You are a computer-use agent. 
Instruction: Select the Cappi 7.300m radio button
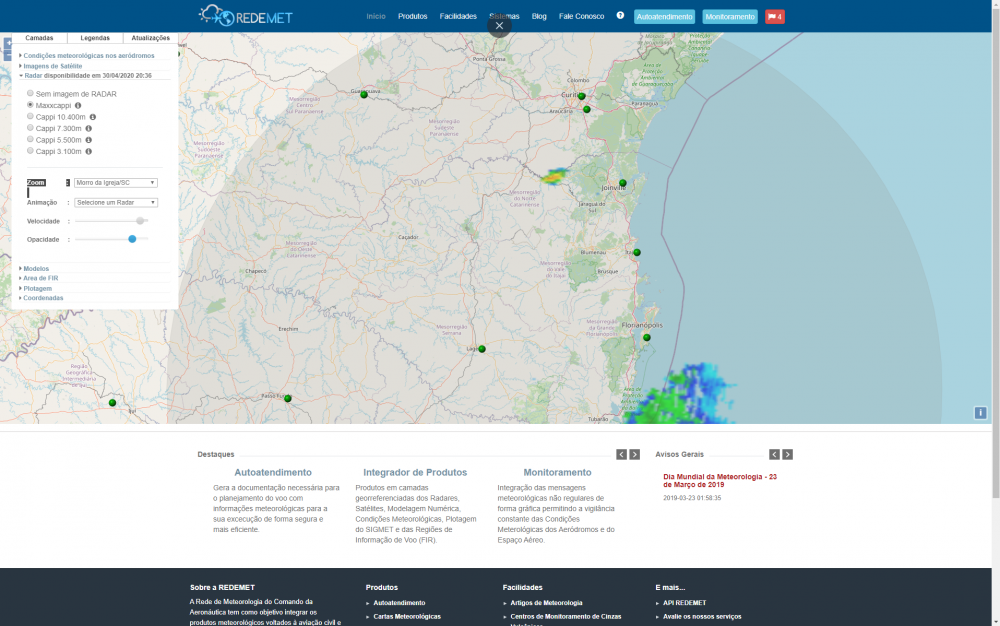coord(30,128)
